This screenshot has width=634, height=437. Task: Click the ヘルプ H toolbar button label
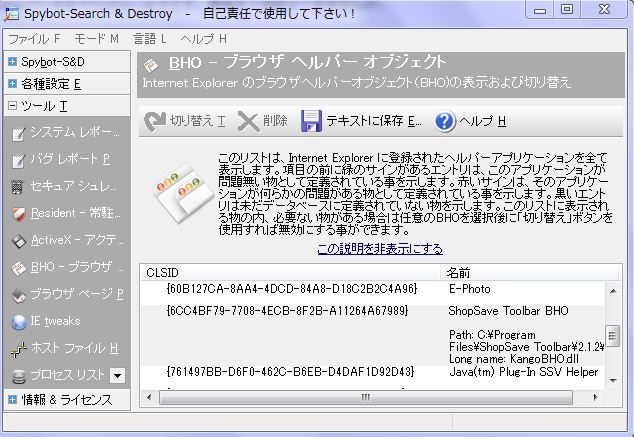(x=483, y=121)
